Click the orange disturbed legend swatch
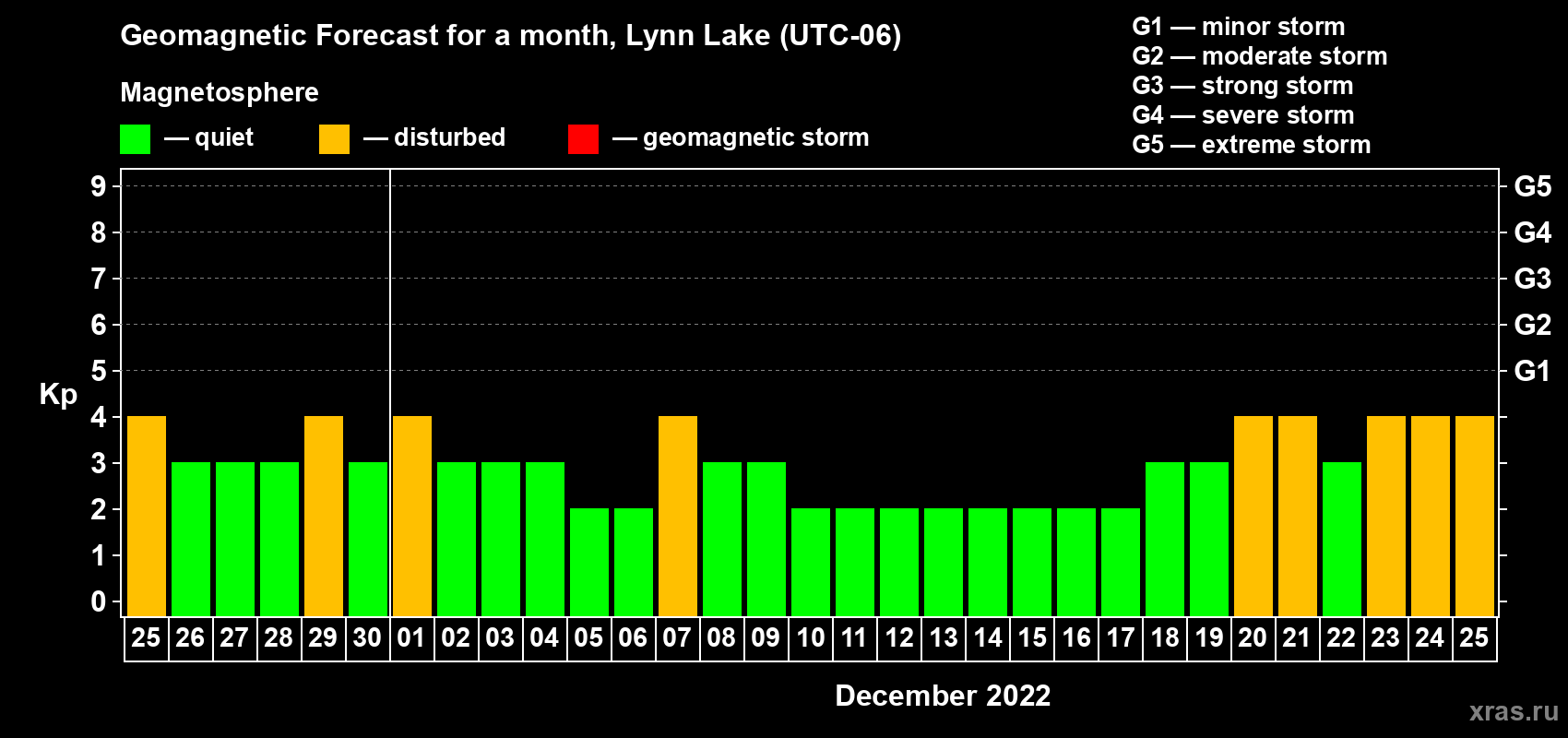Viewport: 1568px width, 738px height. point(334,139)
